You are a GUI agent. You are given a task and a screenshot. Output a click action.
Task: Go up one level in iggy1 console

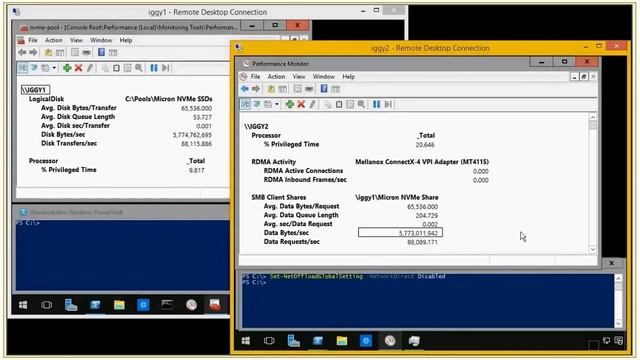(48, 52)
